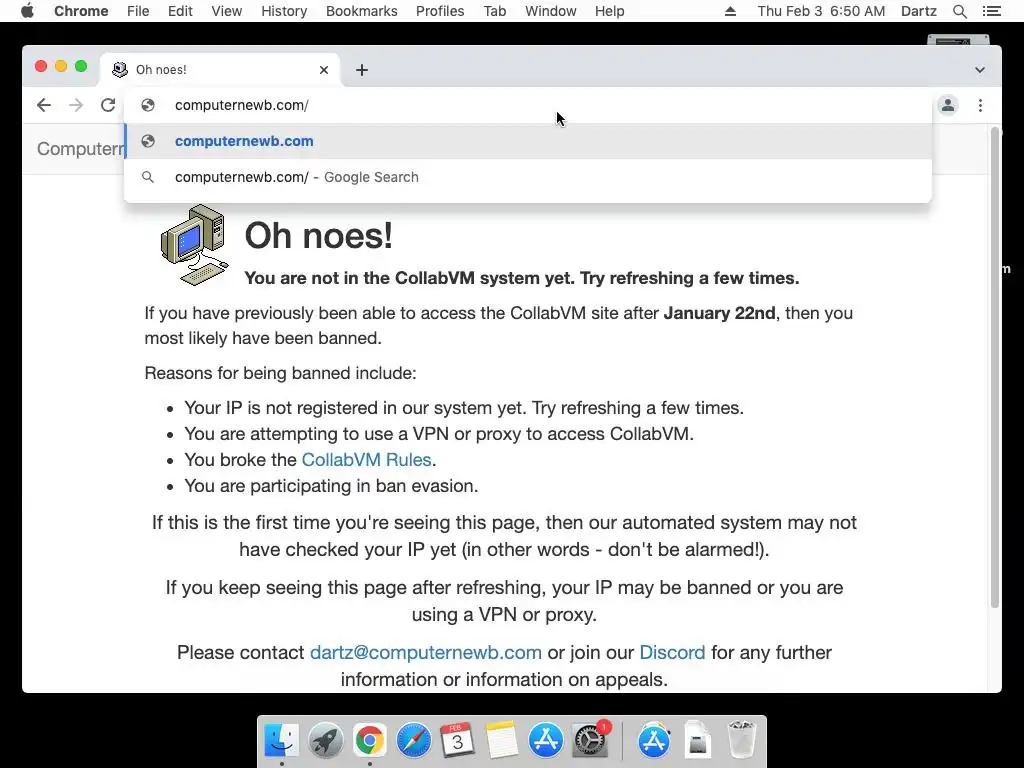Open the disk image file in Dock
Image resolution: width=1024 pixels, height=768 pixels.
pyautogui.click(x=697, y=740)
